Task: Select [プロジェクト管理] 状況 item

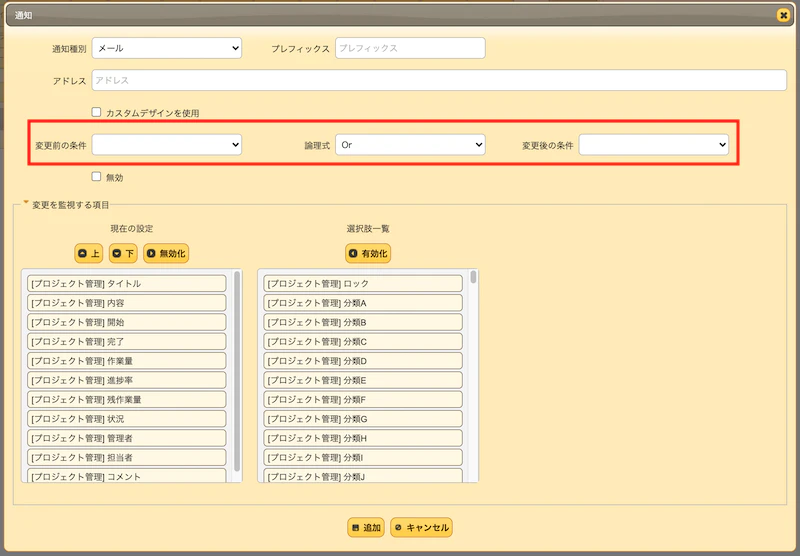Action: (127, 419)
